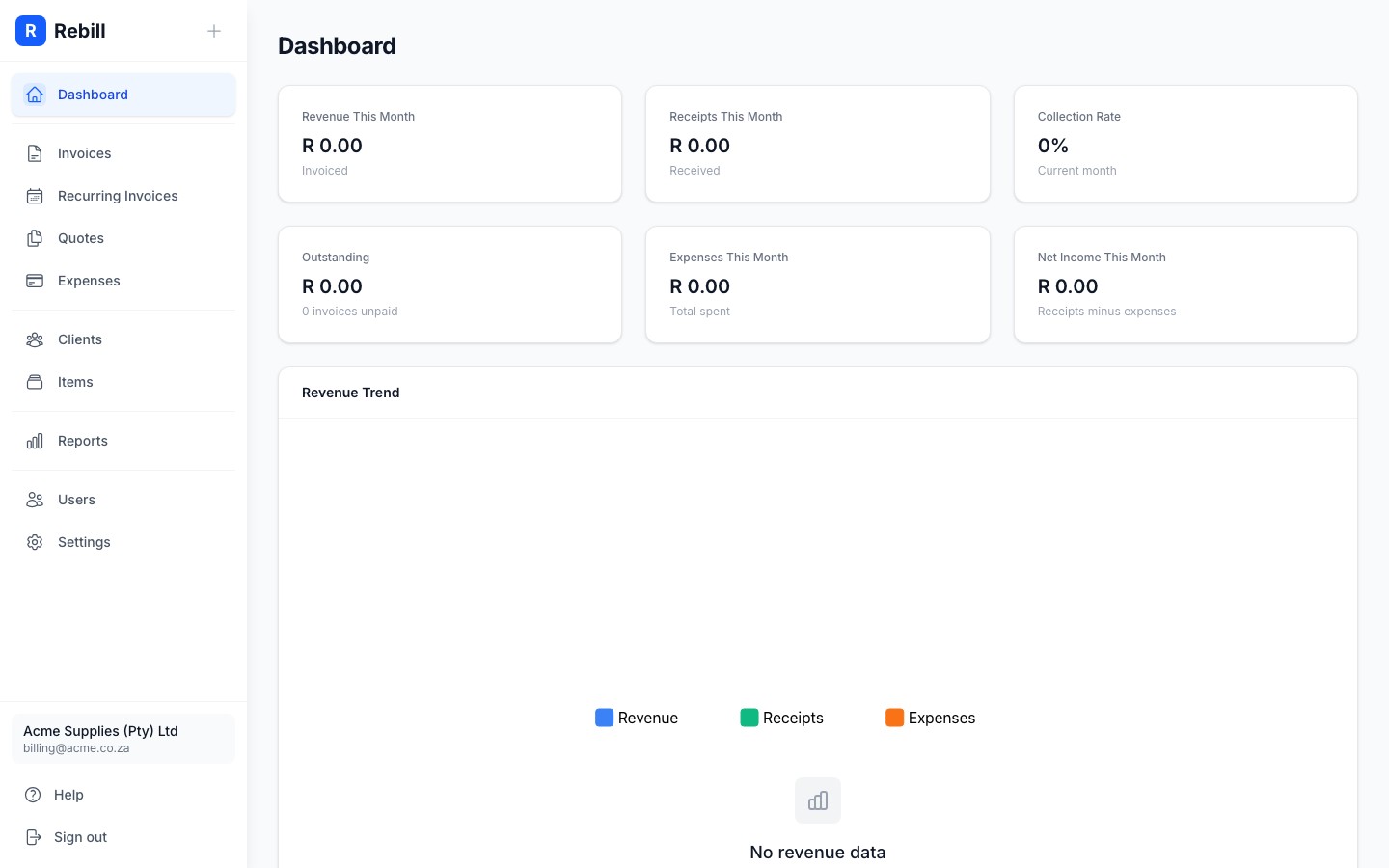This screenshot has width=1389, height=868.
Task: Select the Invoices document icon
Action: point(35,152)
